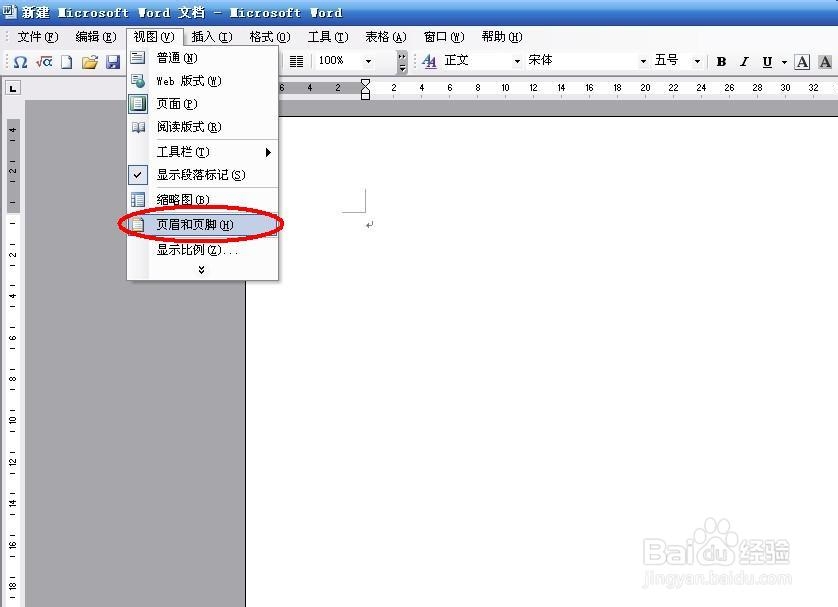The height and width of the screenshot is (607, 838).
Task: Enable Thumbnails view
Action: 203,200
